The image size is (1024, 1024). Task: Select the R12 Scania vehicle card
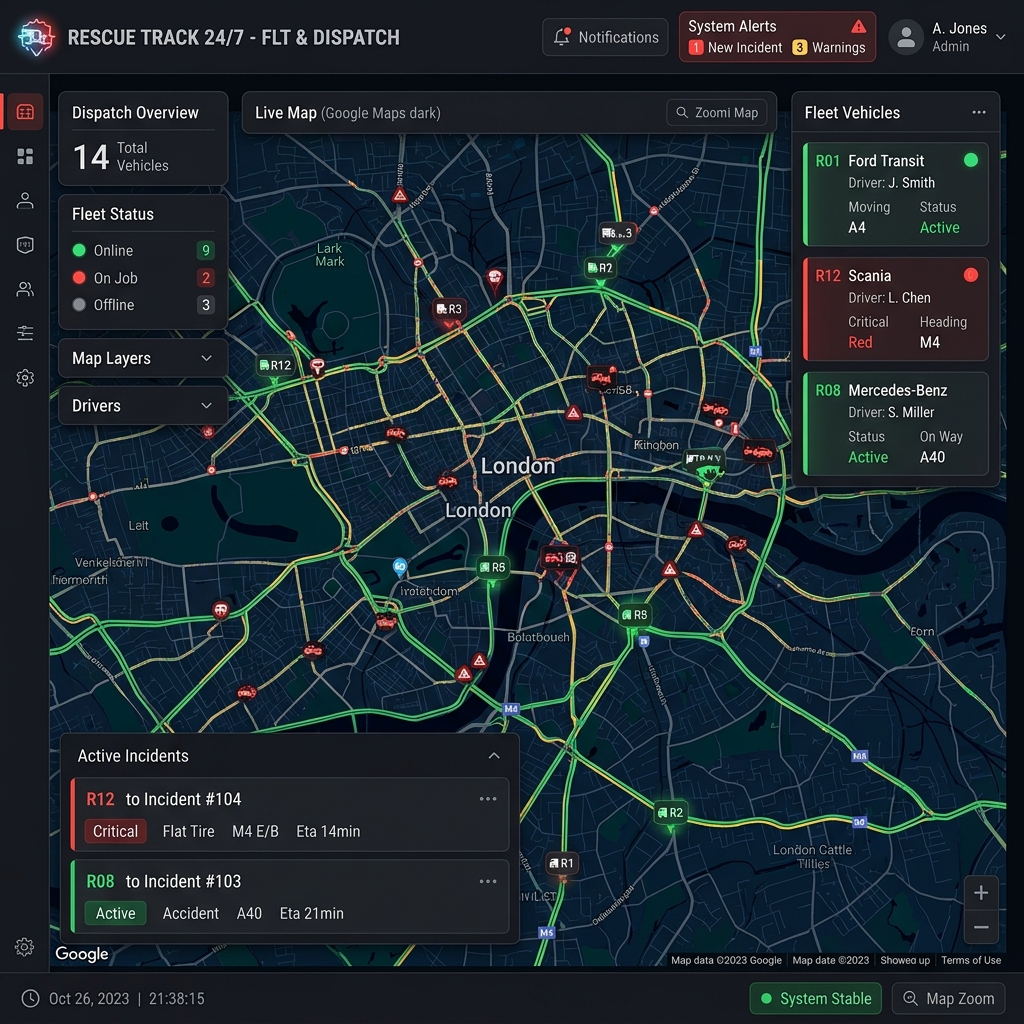[895, 309]
